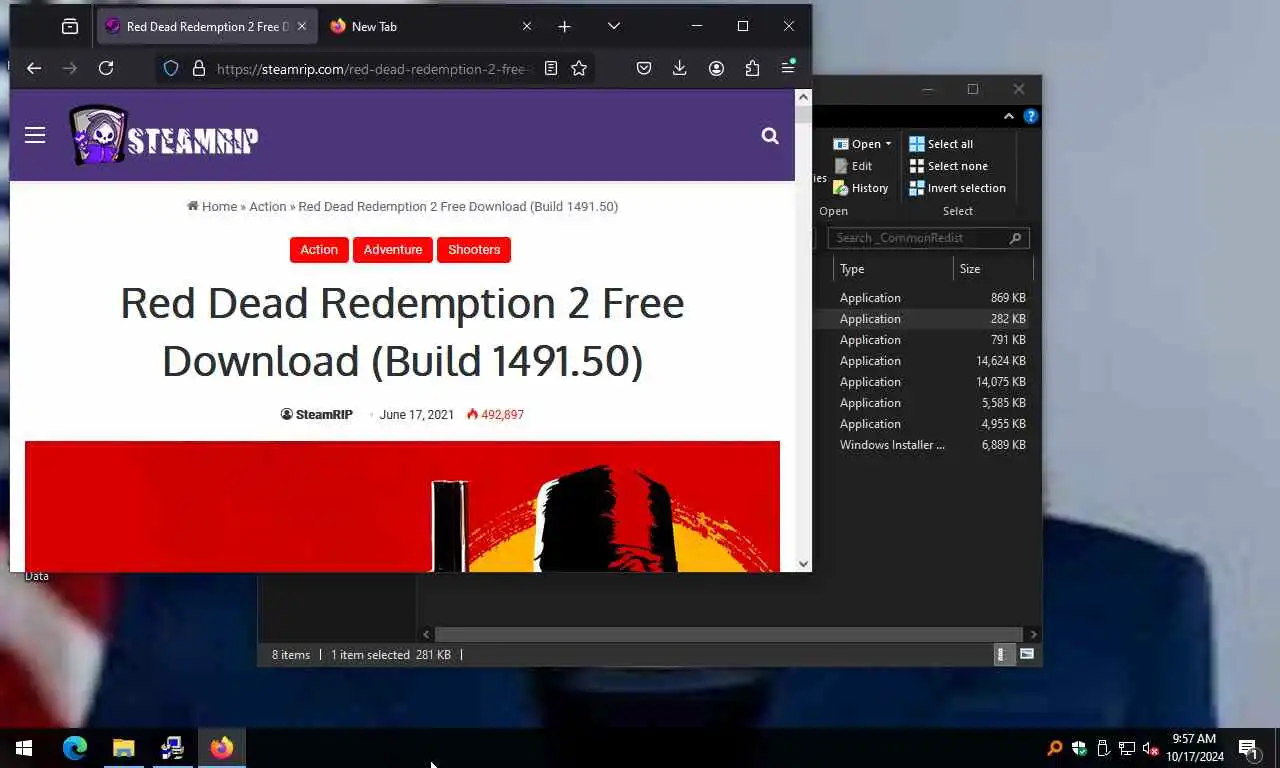1280x768 pixels.
Task: Open Firefox application hamburger menu
Action: (x=788, y=68)
